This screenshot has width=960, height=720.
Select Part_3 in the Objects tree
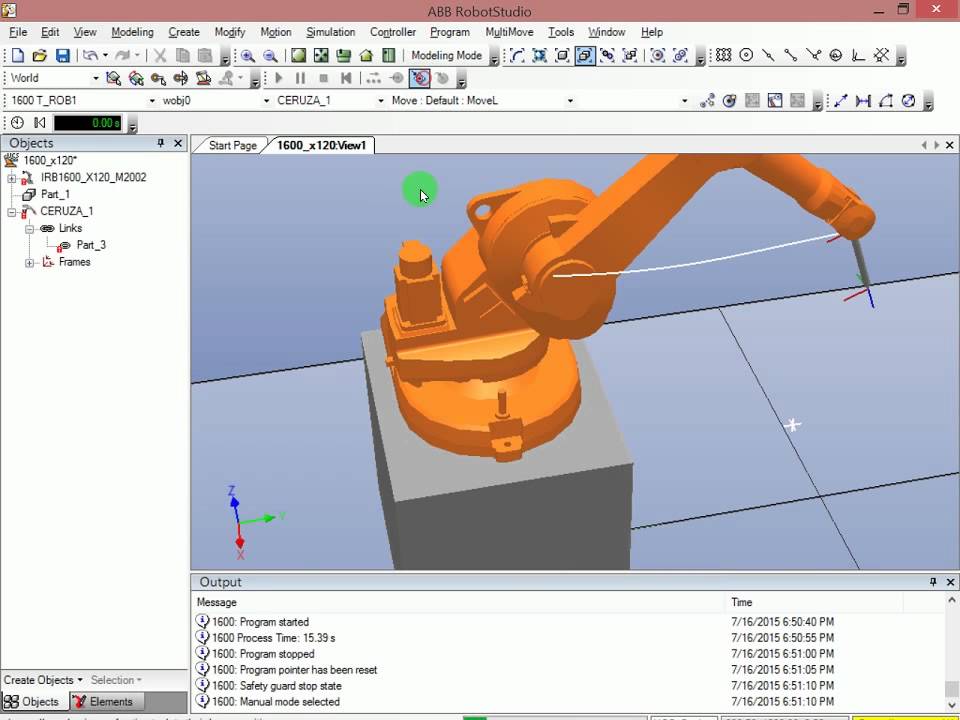coord(91,246)
